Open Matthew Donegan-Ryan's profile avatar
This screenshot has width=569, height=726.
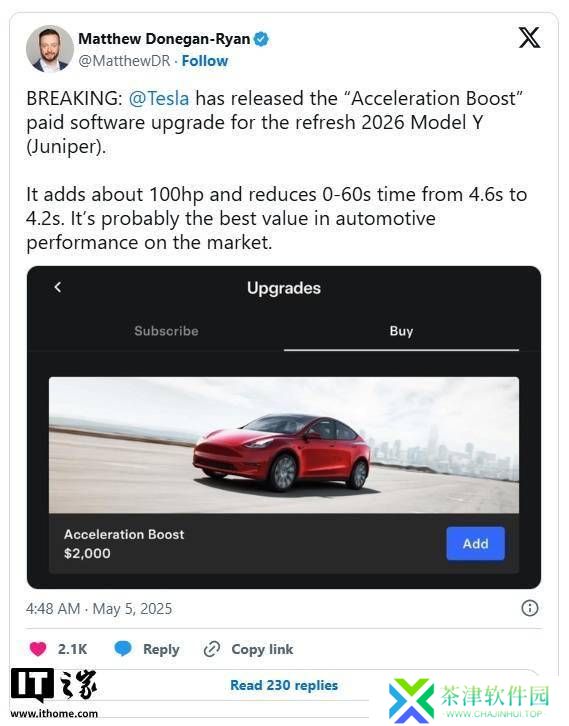(x=50, y=49)
